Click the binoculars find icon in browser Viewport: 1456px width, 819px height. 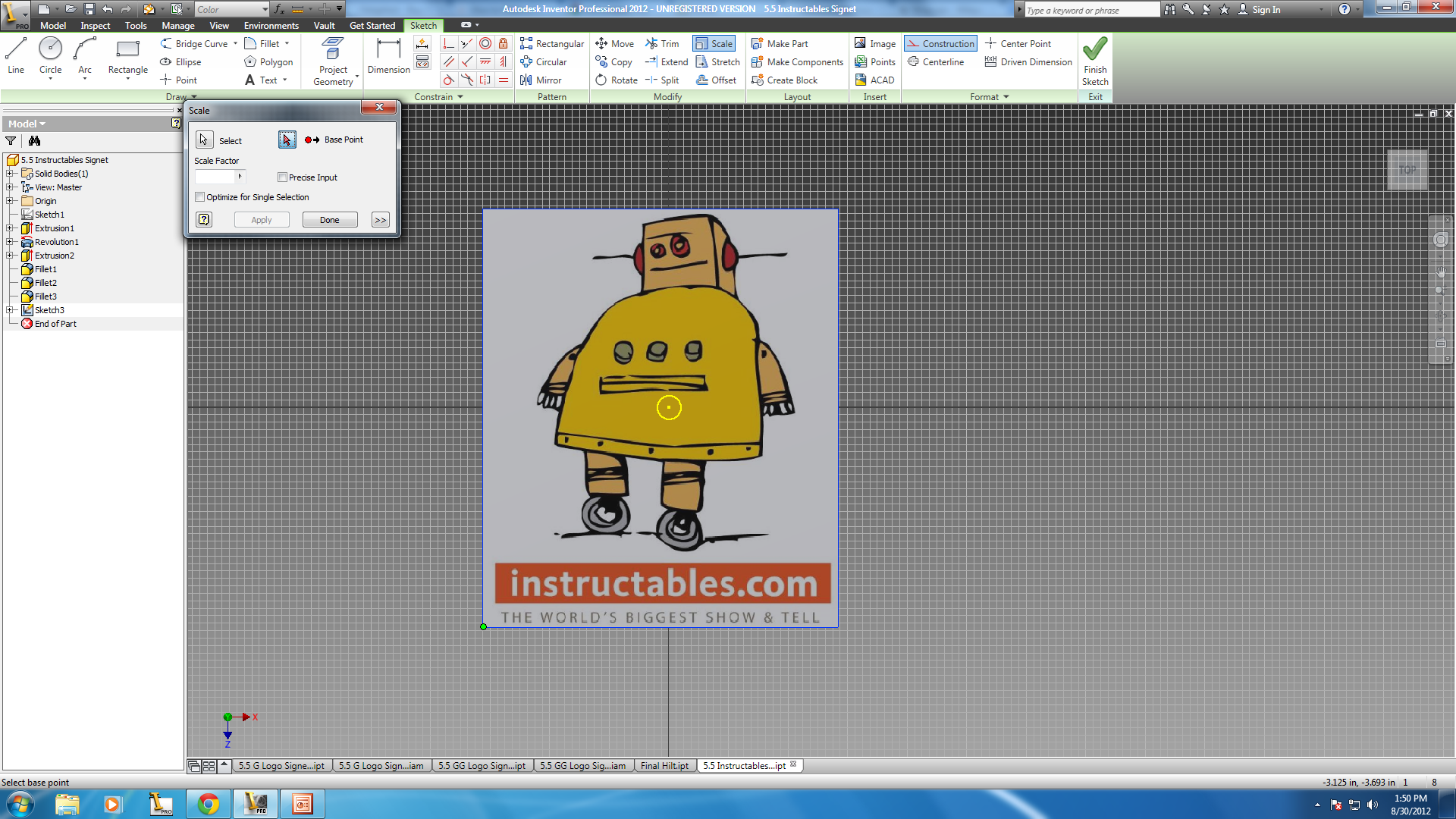click(34, 141)
